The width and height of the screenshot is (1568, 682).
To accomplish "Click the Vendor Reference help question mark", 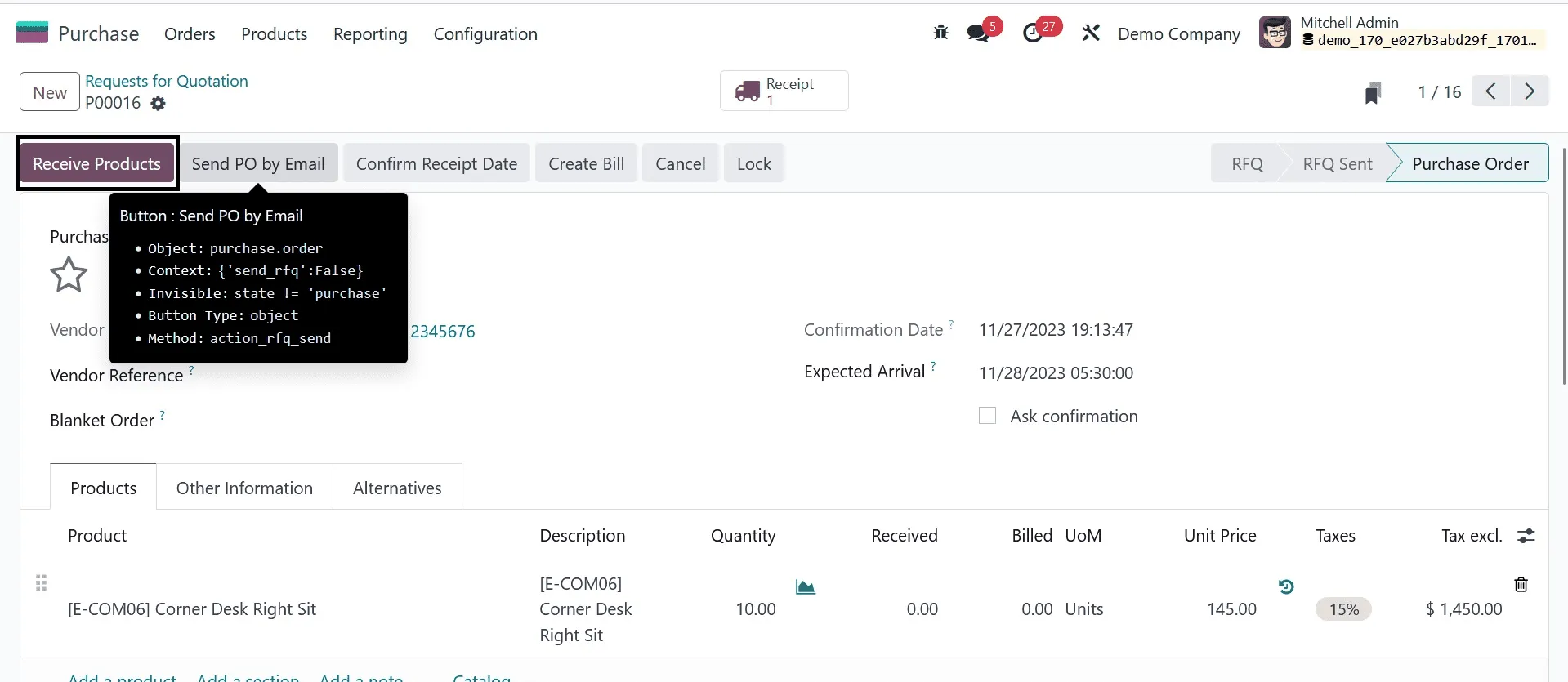I will (192, 369).
